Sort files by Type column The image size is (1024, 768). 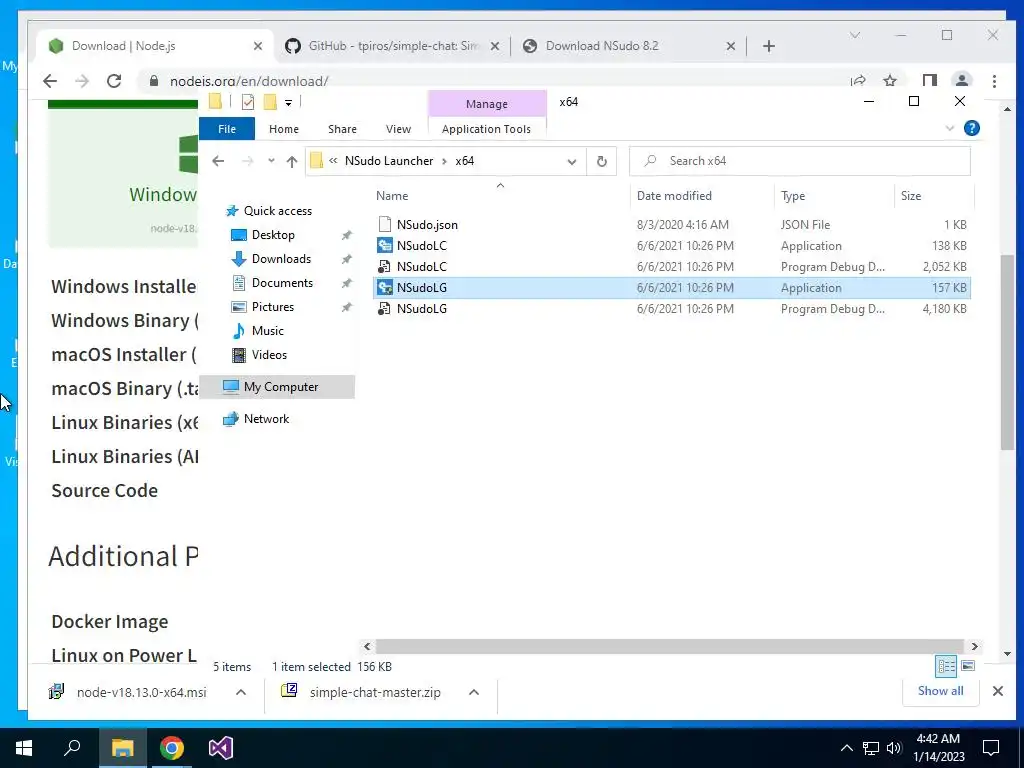(793, 195)
